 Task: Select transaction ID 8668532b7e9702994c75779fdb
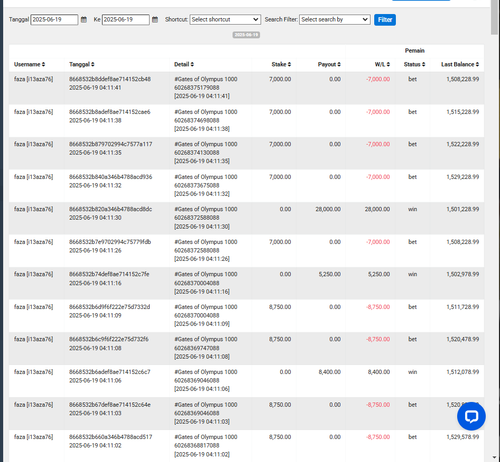[110, 242]
